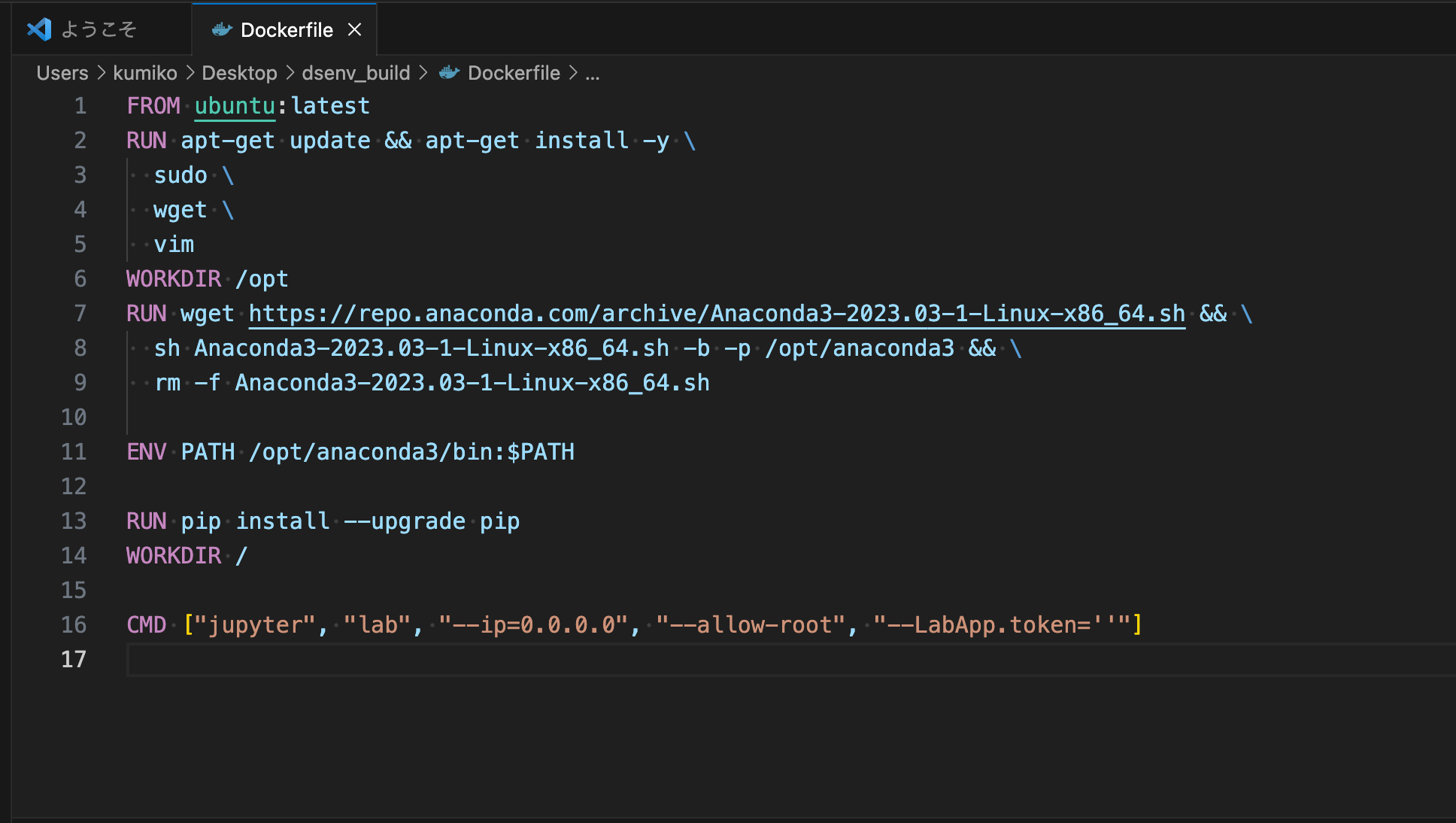Open the underlined Anaconda download URL
The width and height of the screenshot is (1456, 823).
(x=714, y=313)
